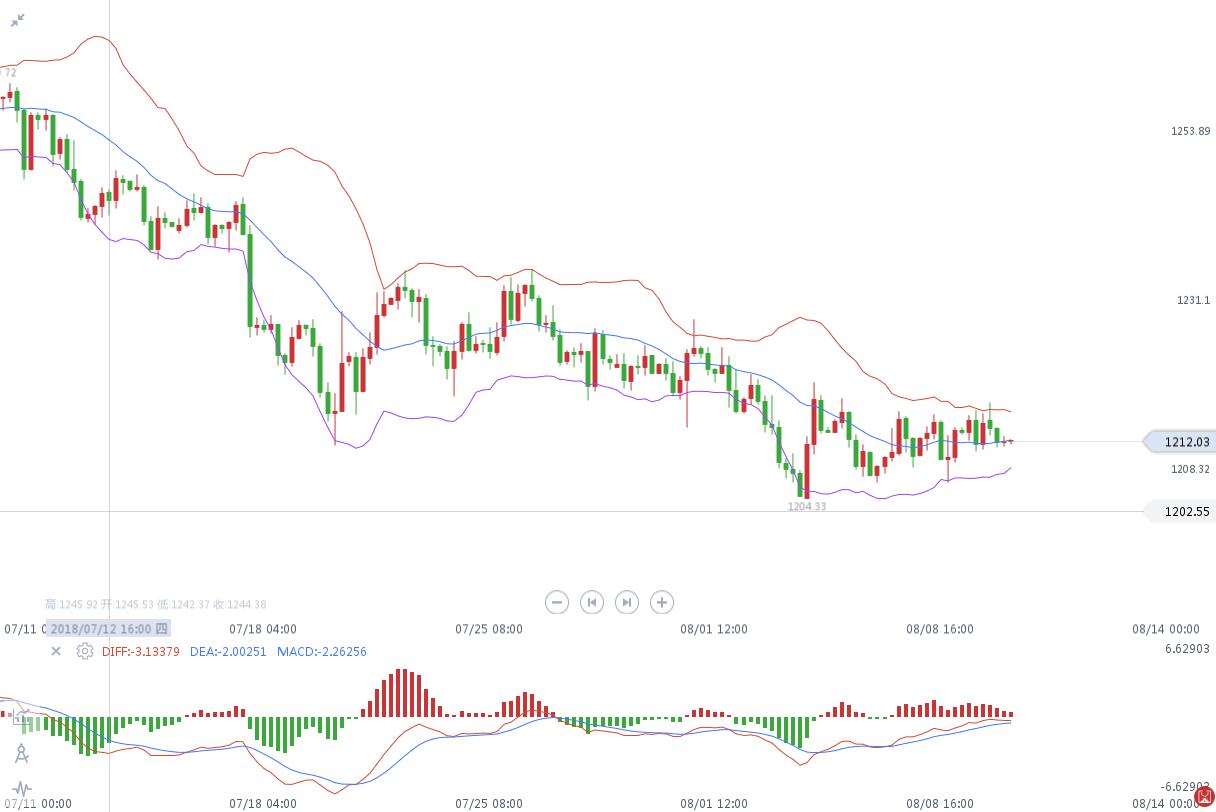Click the chart-type icon above the compass
Image resolution: width=1216 pixels, height=812 pixels.
click(22, 720)
